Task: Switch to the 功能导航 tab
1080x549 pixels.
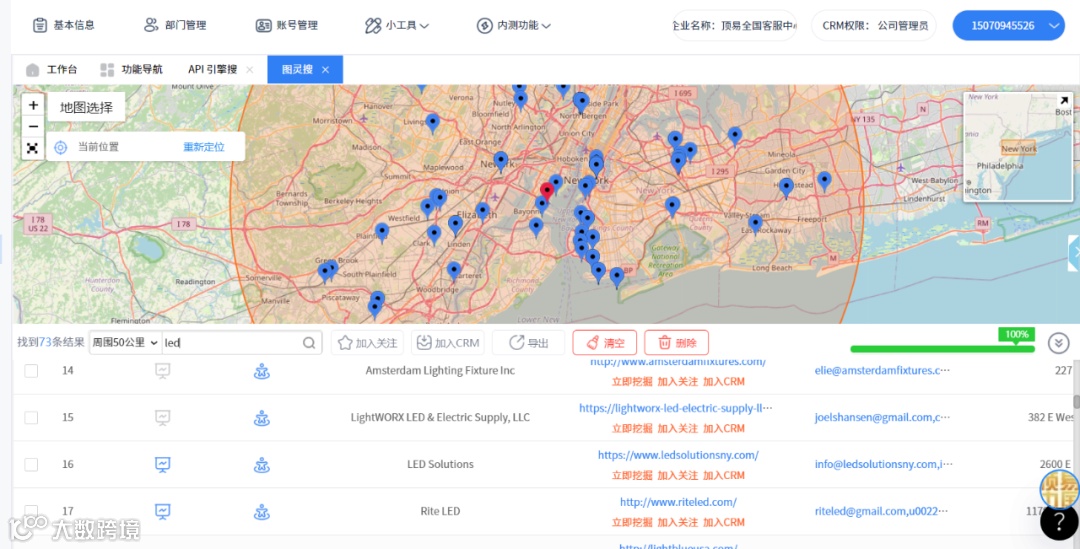Action: (132, 70)
